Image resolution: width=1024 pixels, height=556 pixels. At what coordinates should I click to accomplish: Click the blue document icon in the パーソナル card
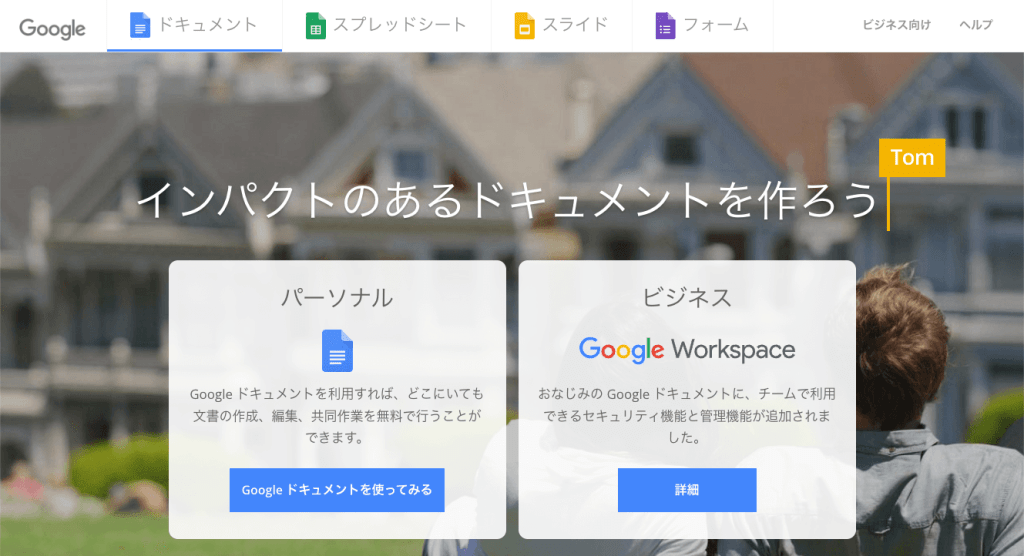click(x=337, y=351)
